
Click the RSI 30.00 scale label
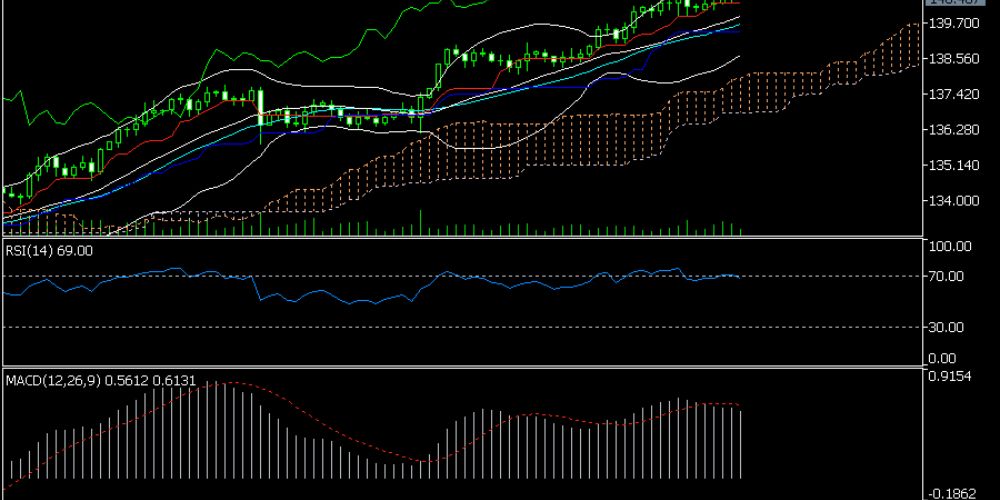point(946,327)
